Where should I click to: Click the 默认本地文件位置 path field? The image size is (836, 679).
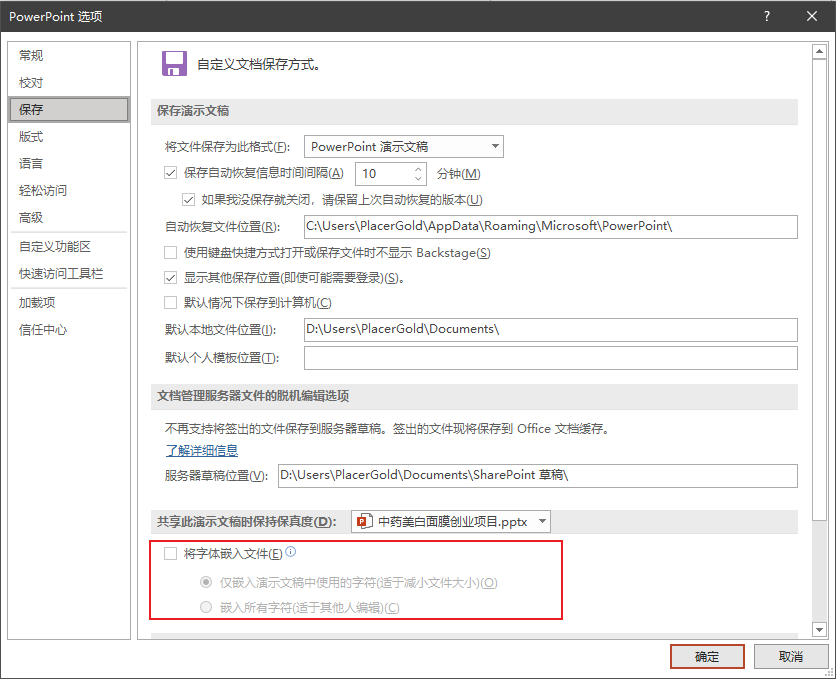pyautogui.click(x=551, y=329)
